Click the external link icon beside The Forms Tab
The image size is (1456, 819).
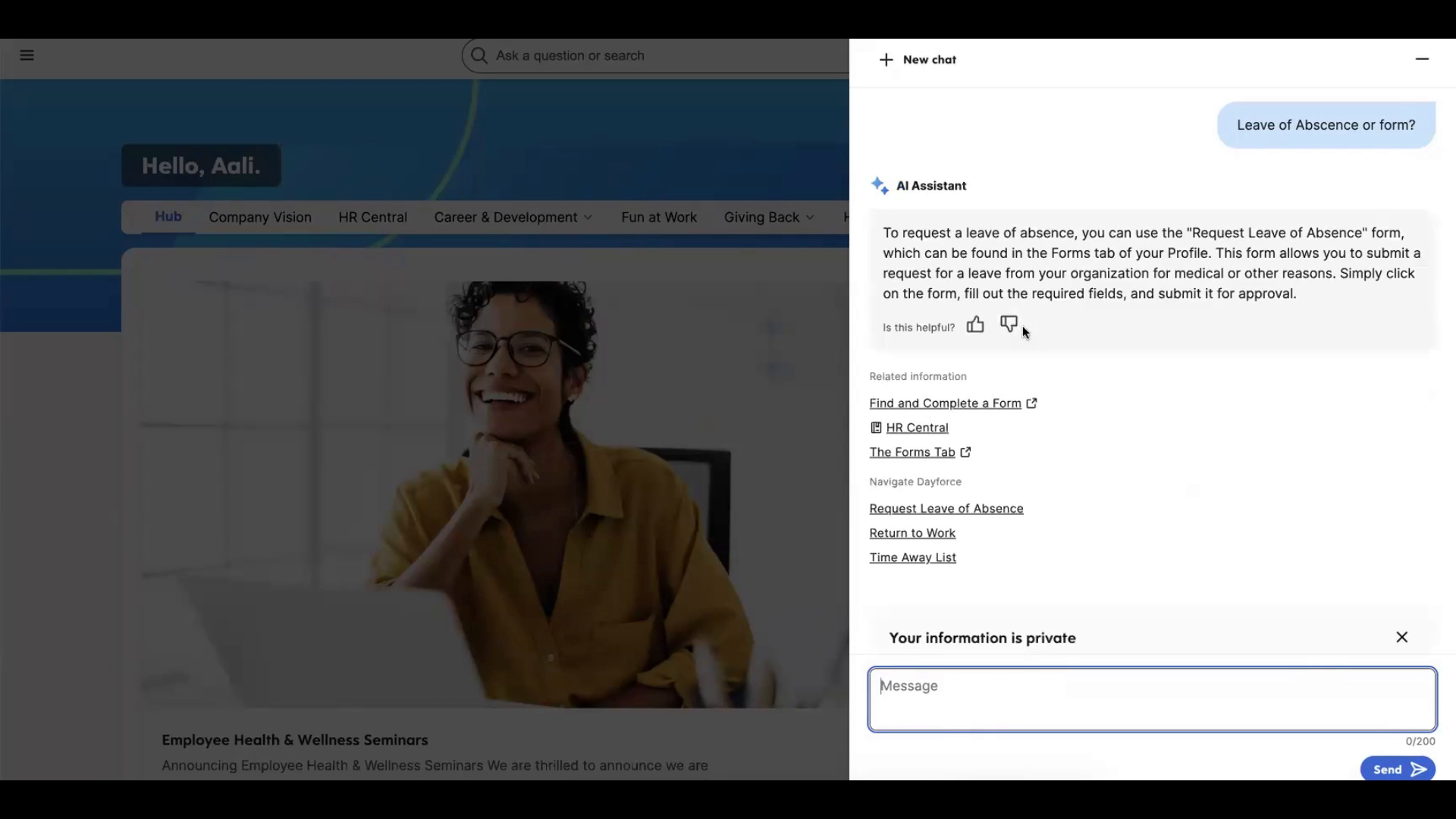pyautogui.click(x=965, y=452)
